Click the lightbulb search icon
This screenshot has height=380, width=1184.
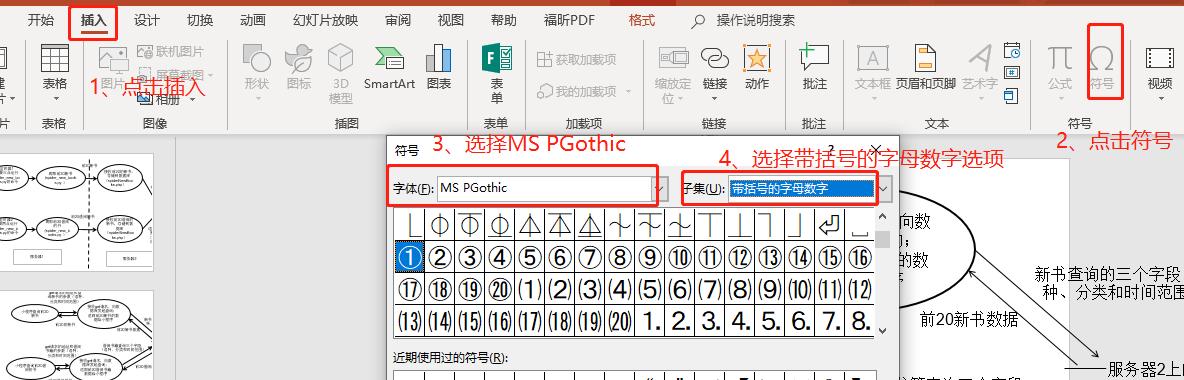tap(698, 21)
